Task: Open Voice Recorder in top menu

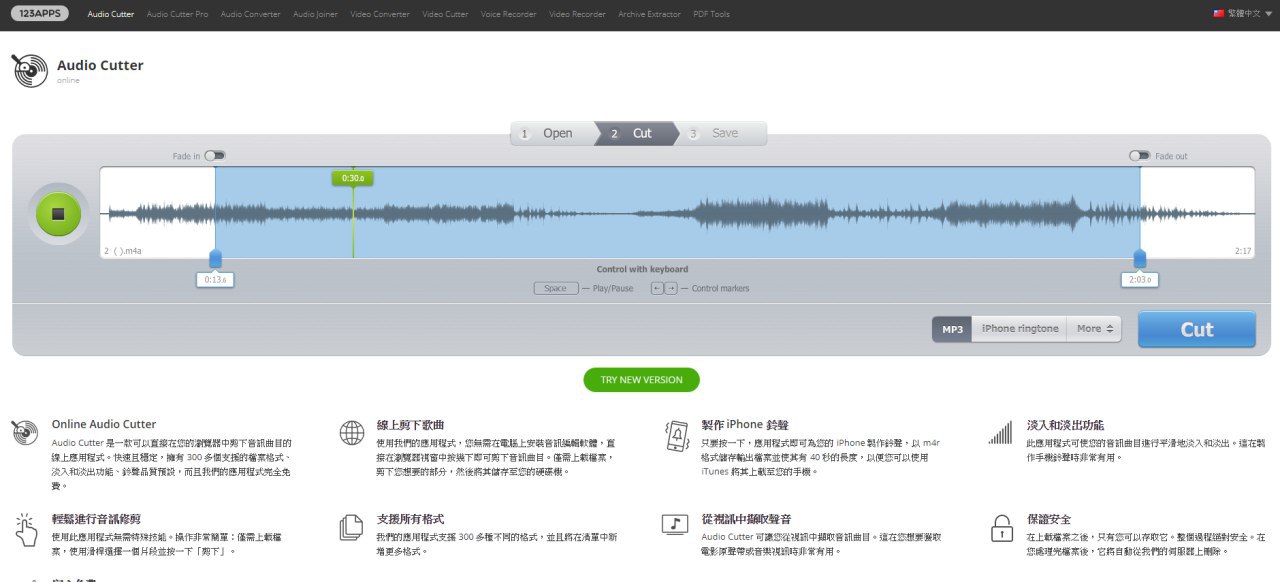Action: (x=508, y=14)
